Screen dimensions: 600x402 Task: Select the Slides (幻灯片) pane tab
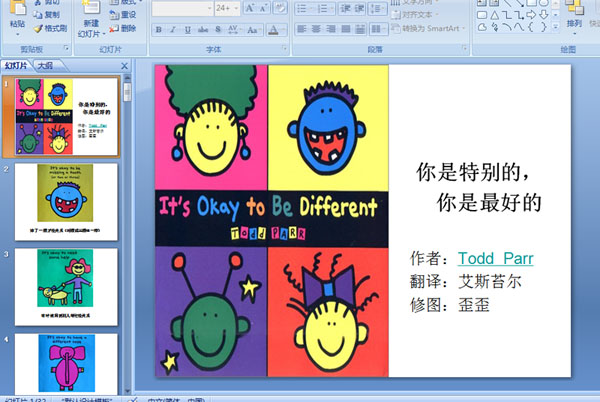[16, 66]
